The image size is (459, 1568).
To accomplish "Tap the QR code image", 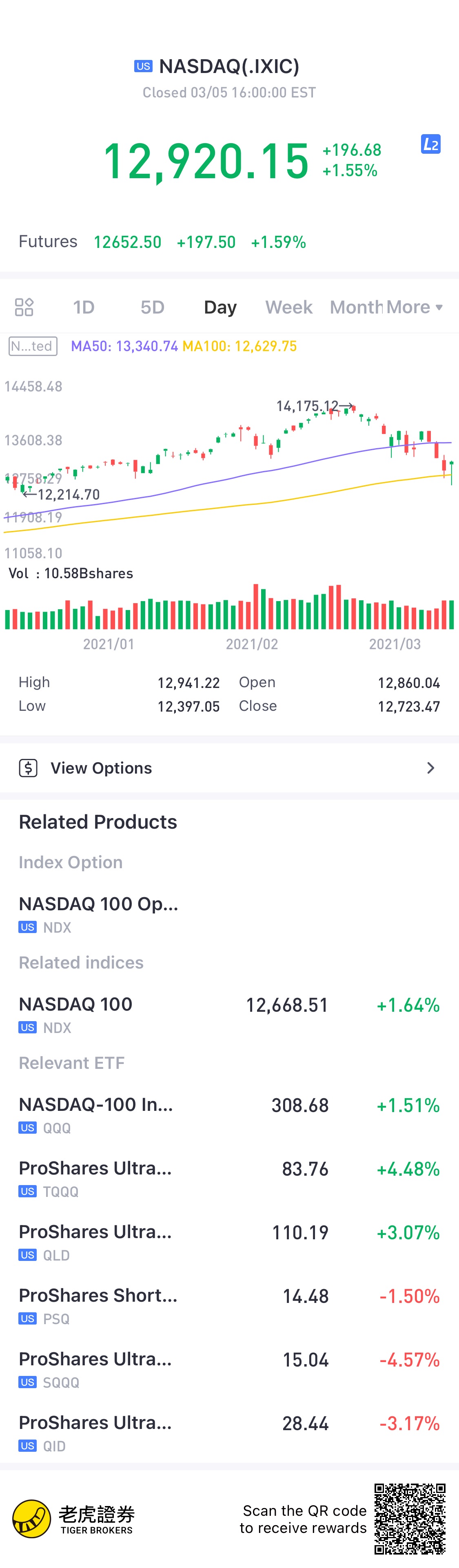I will point(410,1519).
